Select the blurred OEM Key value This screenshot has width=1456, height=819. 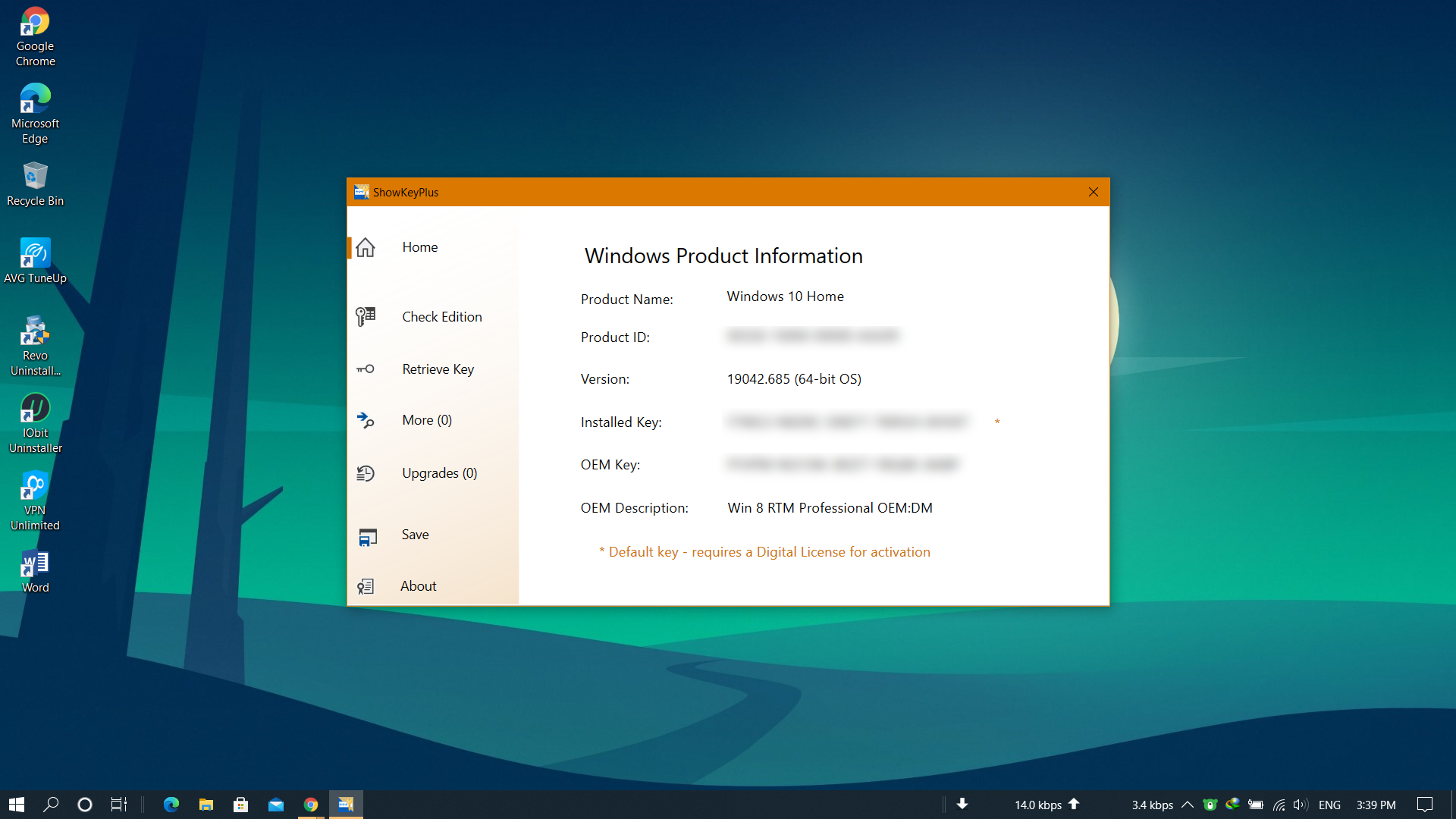(843, 464)
